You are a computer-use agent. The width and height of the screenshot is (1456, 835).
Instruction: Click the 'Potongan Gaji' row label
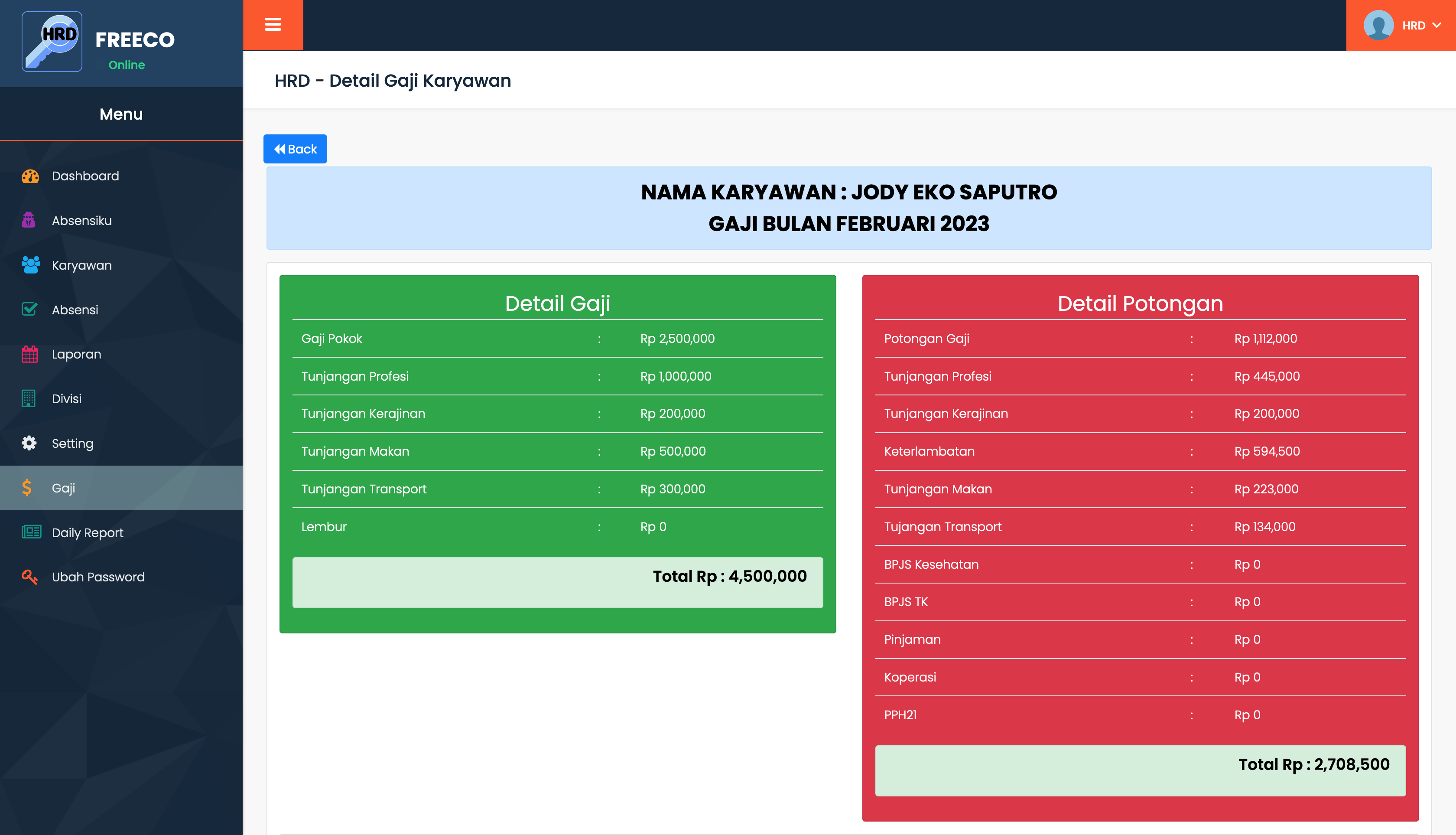click(x=926, y=338)
